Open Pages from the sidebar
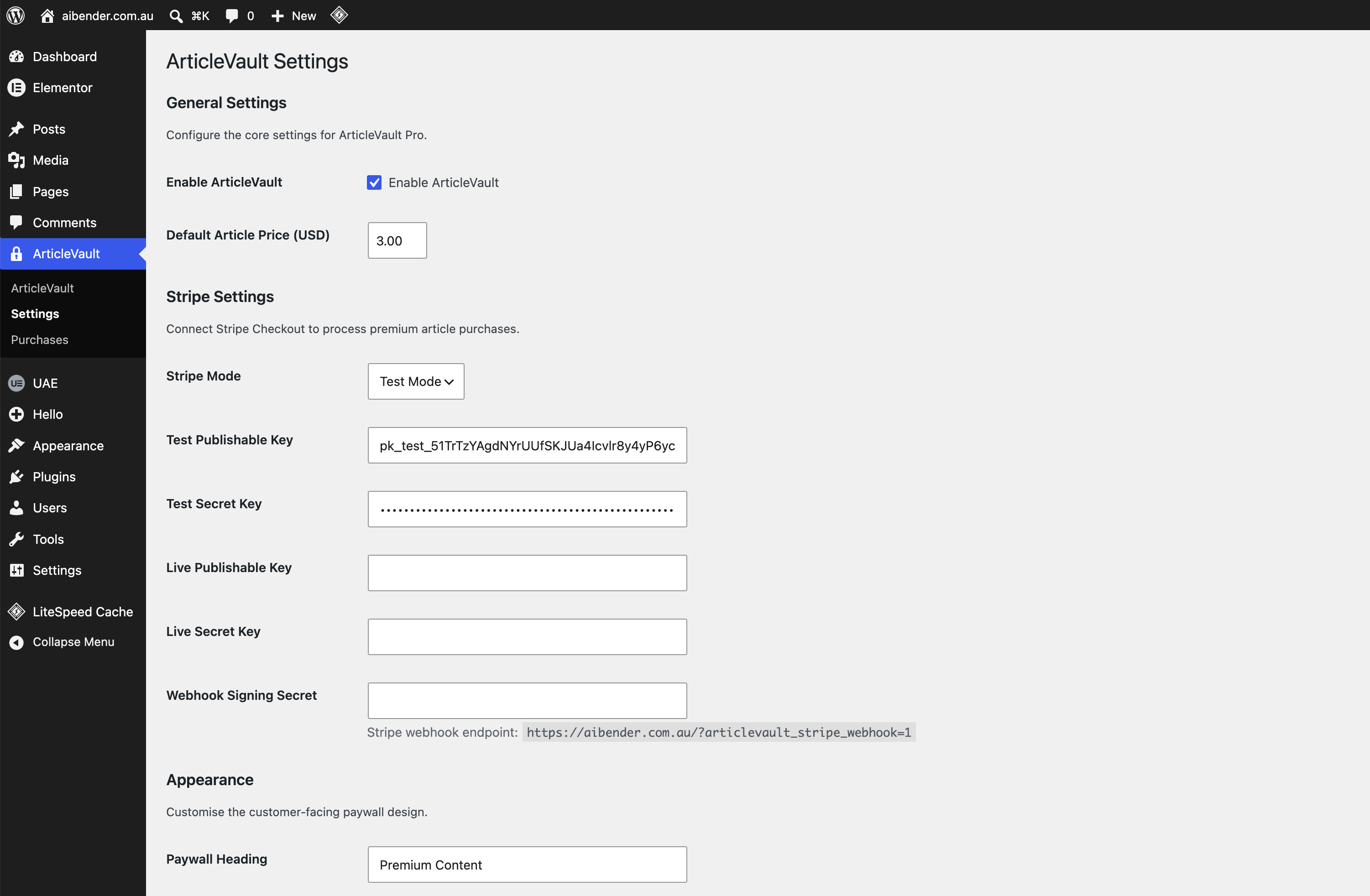 pyautogui.click(x=73, y=192)
